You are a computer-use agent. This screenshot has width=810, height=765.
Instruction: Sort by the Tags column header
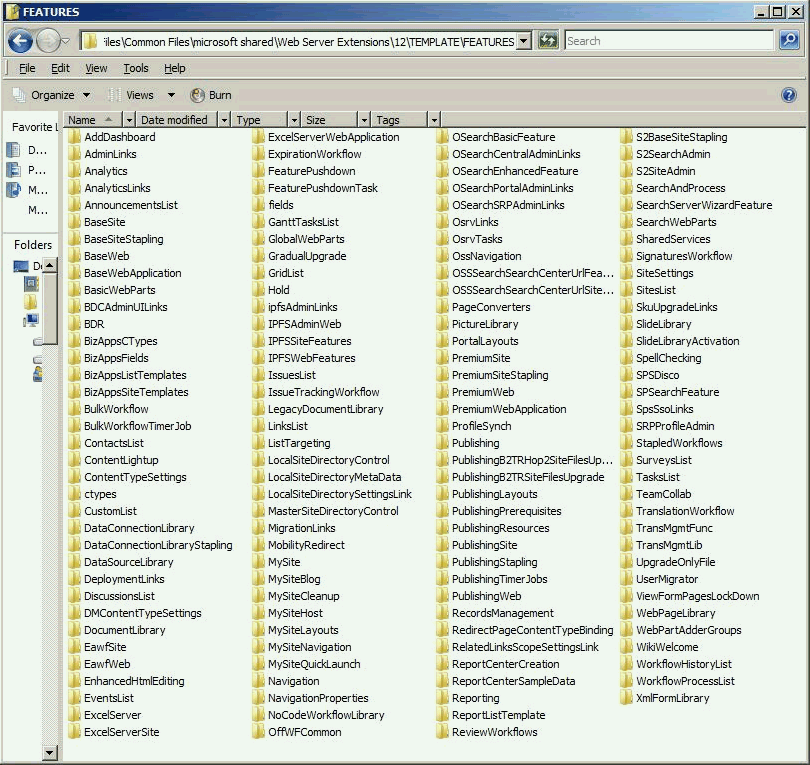pyautogui.click(x=400, y=120)
